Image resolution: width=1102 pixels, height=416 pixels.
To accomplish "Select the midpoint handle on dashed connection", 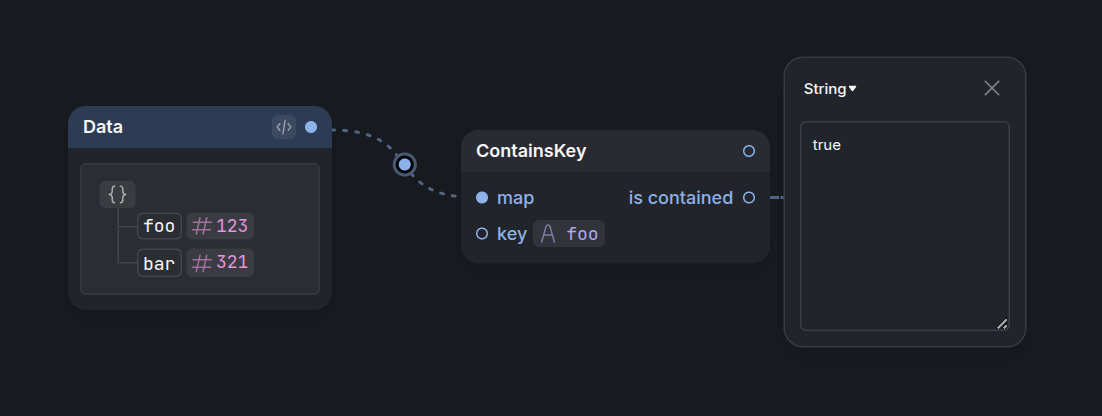I will pyautogui.click(x=404, y=164).
